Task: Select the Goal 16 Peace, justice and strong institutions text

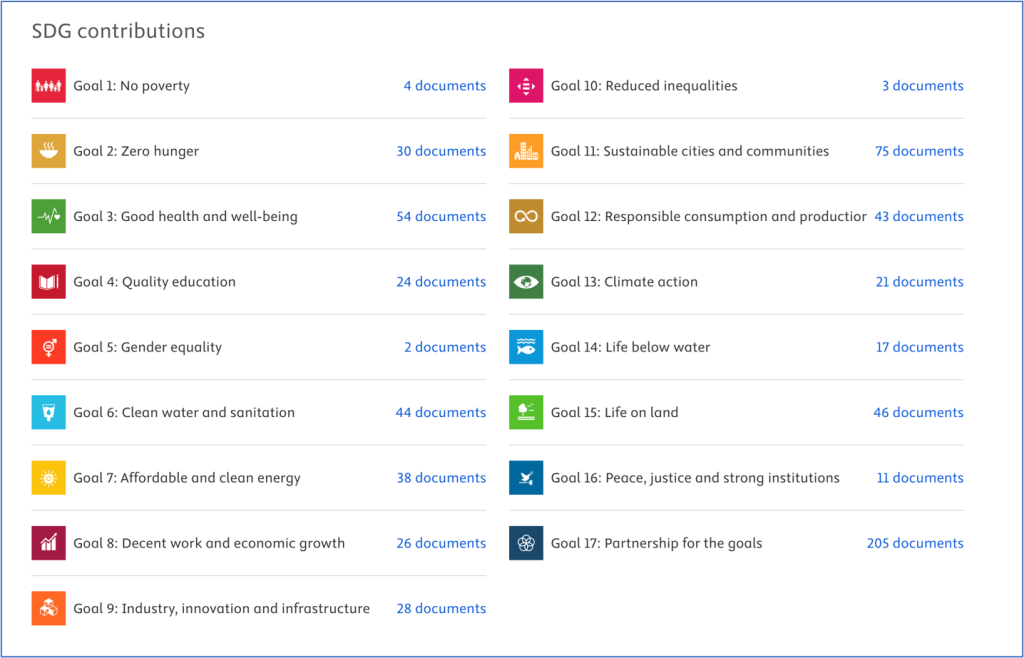Action: point(695,478)
